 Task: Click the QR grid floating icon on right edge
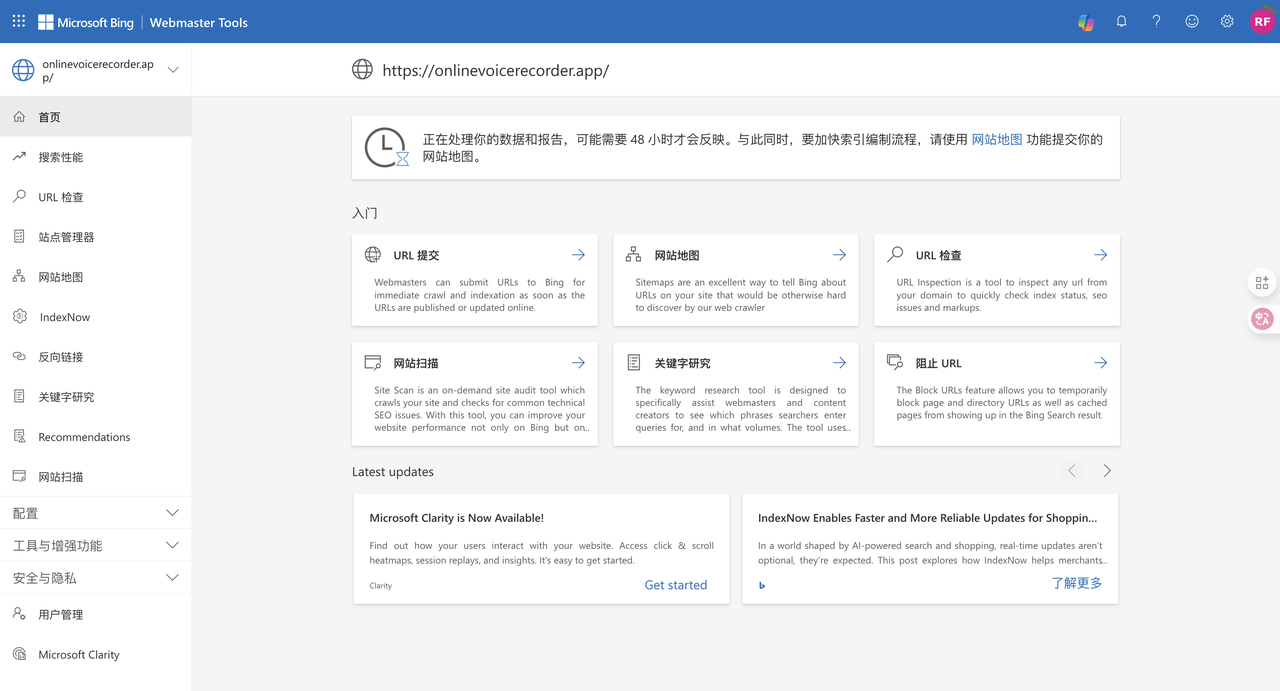point(1262,283)
